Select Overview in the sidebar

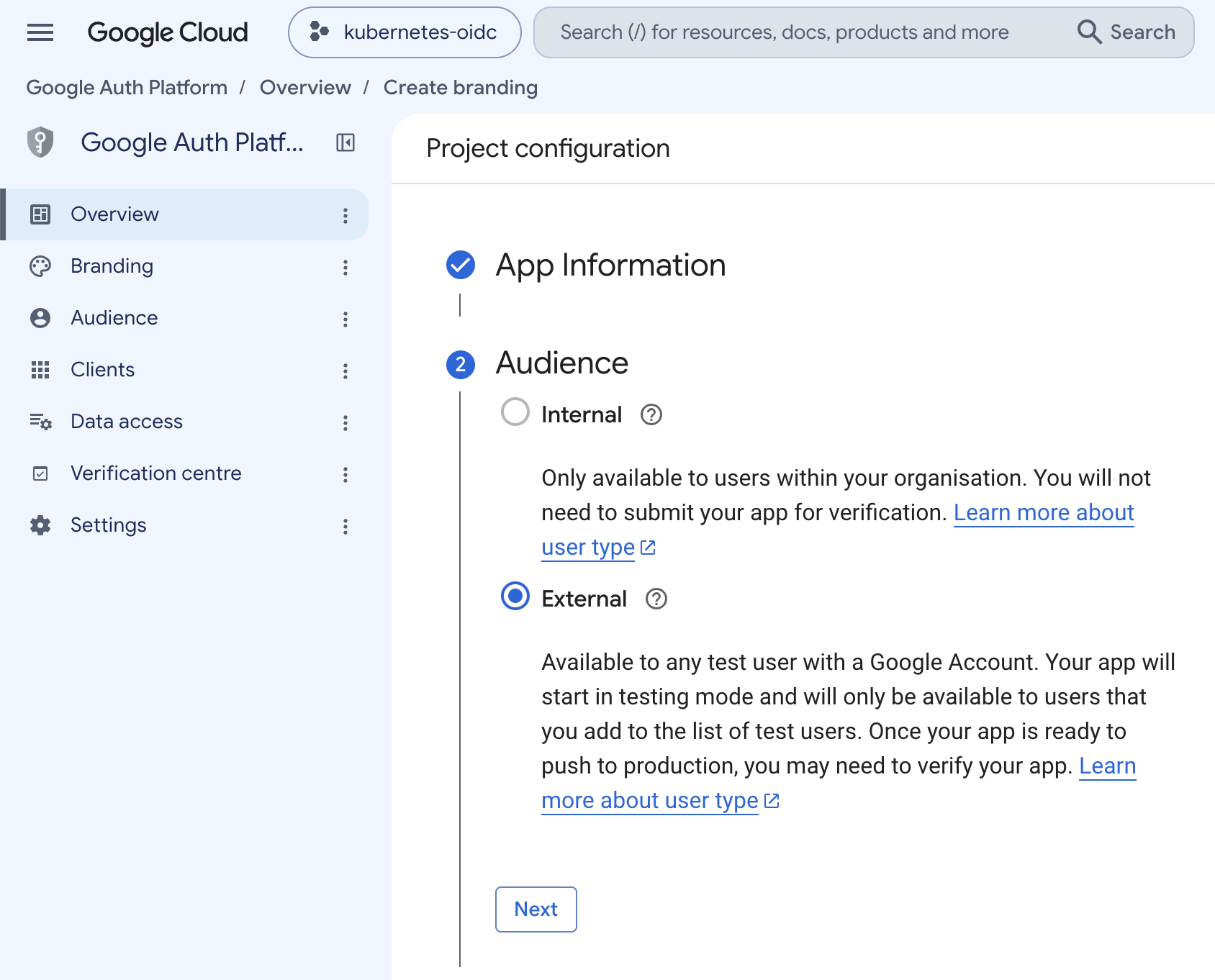pyautogui.click(x=186, y=214)
